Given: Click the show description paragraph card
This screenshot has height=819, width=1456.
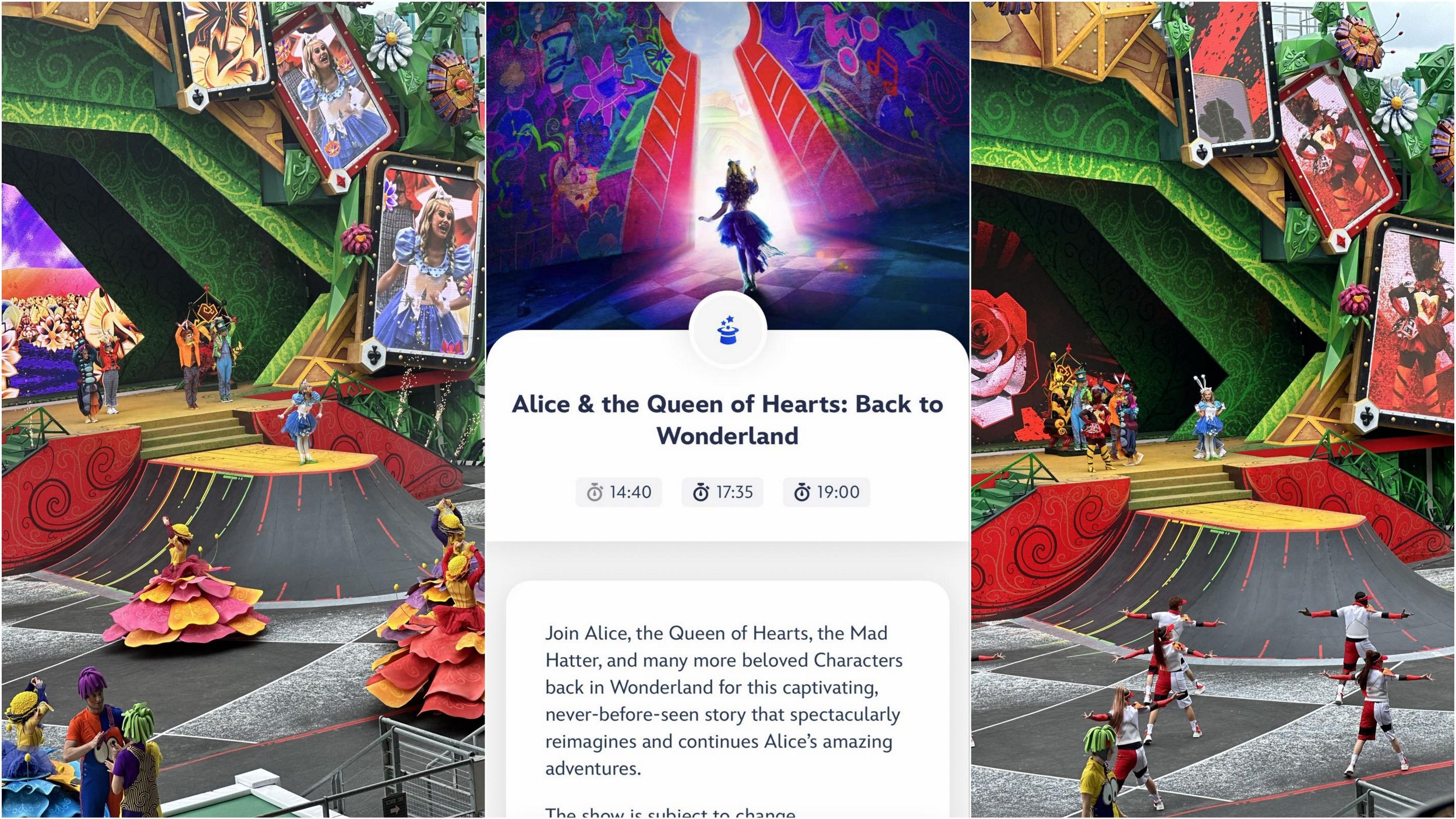Looking at the screenshot, I should pyautogui.click(x=727, y=699).
